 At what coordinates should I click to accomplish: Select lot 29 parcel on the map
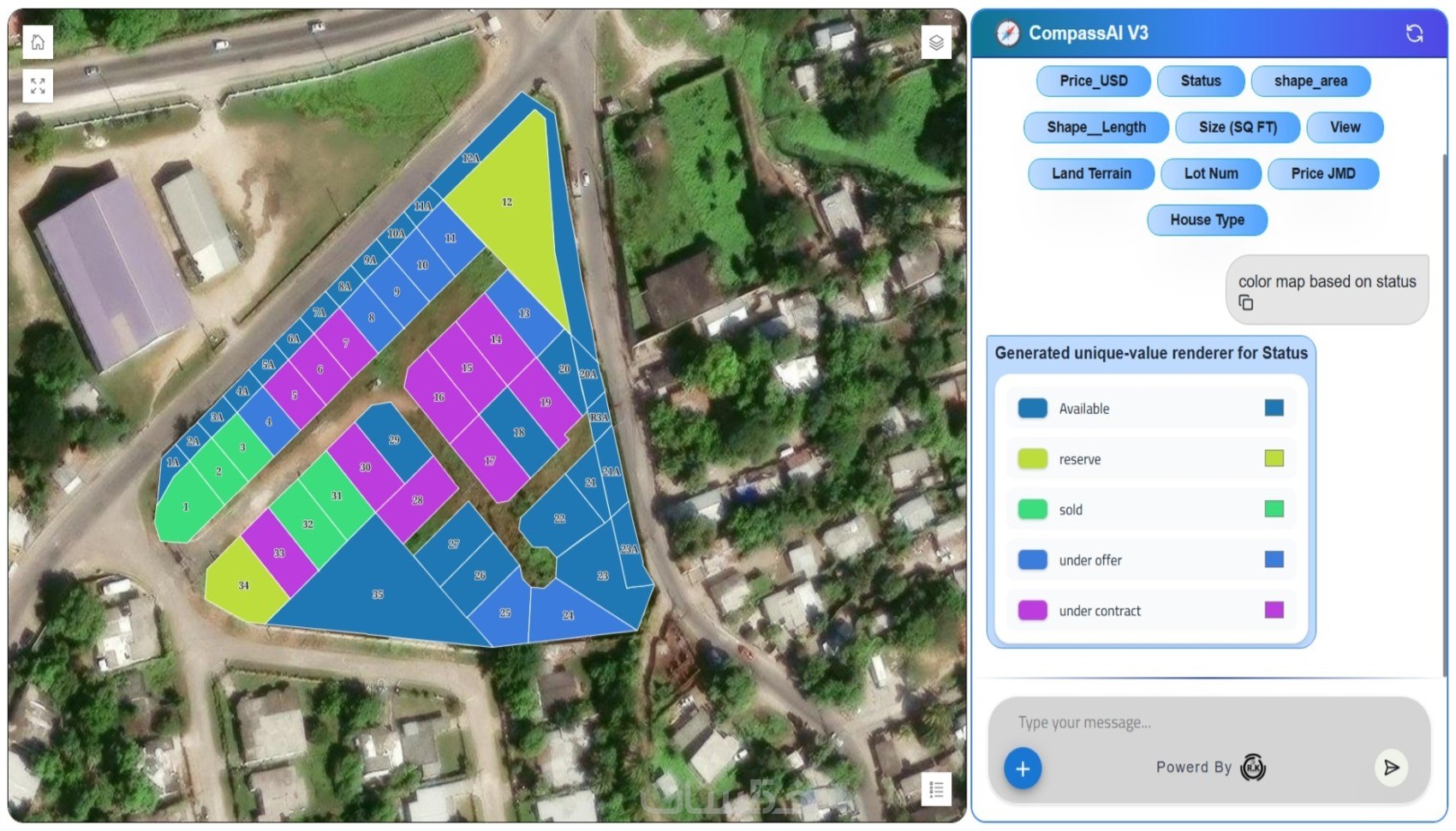click(x=394, y=439)
